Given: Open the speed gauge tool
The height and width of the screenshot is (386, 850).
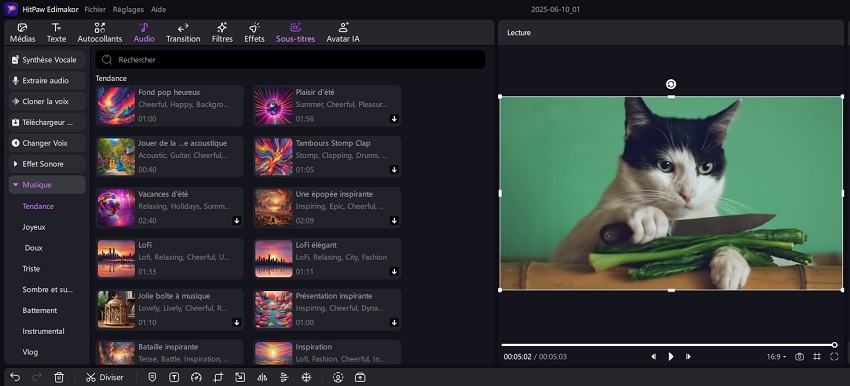Looking at the screenshot, I should pyautogui.click(x=196, y=377).
